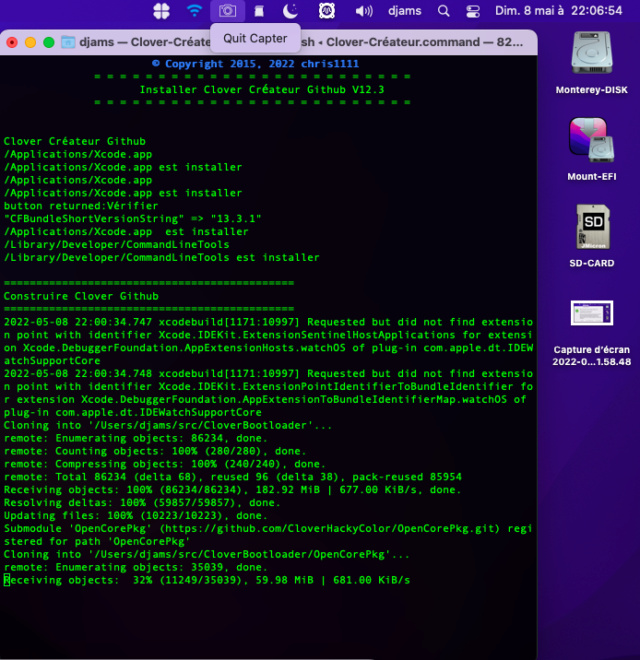Screen dimensions: 640x660
Task: Click the four-leaf clover menu bar icon
Action: pyautogui.click(x=161, y=11)
